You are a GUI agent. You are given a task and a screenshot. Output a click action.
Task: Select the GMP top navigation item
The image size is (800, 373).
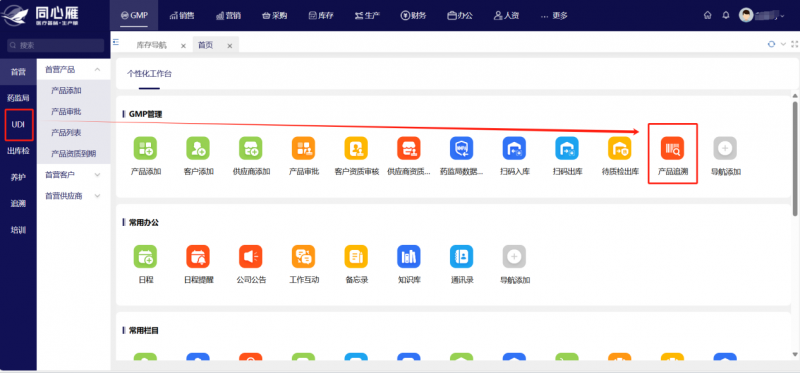pyautogui.click(x=134, y=15)
